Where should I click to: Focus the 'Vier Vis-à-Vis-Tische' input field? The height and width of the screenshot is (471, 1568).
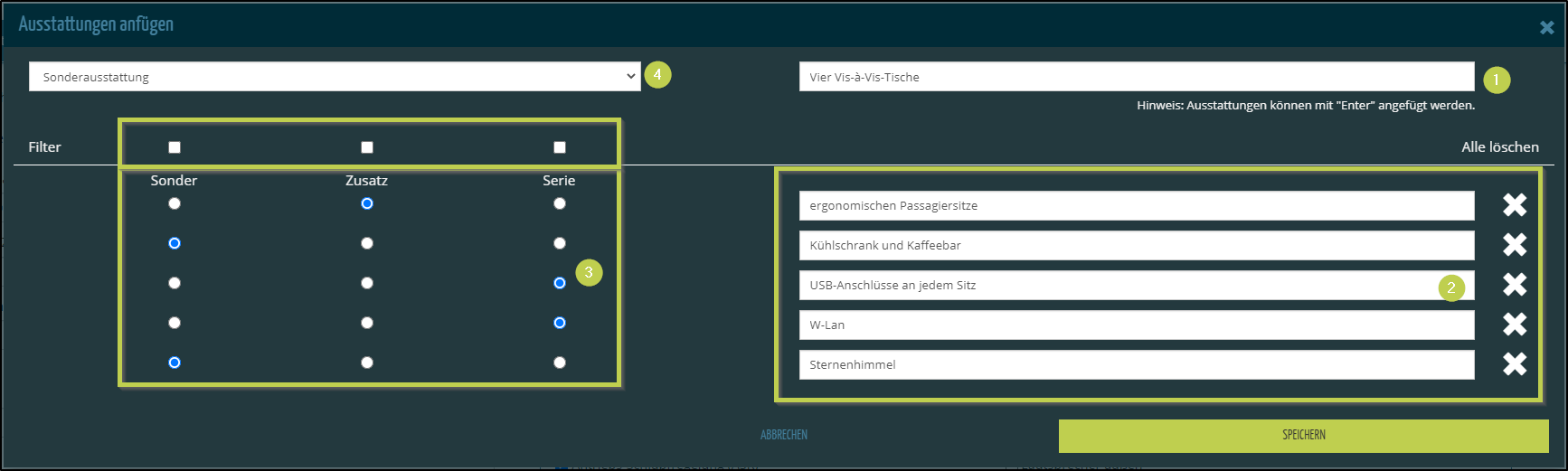pos(1136,77)
